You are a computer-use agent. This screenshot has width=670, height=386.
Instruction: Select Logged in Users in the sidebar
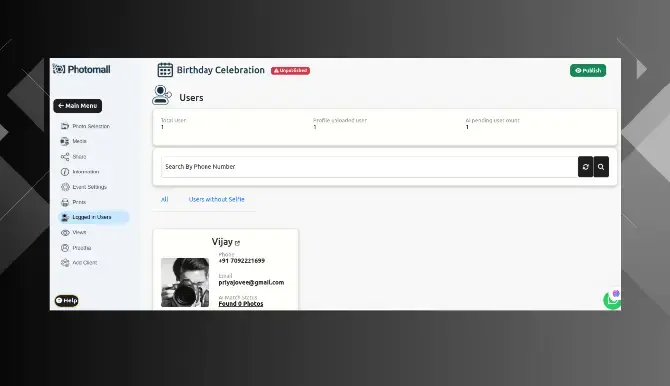coord(93,217)
